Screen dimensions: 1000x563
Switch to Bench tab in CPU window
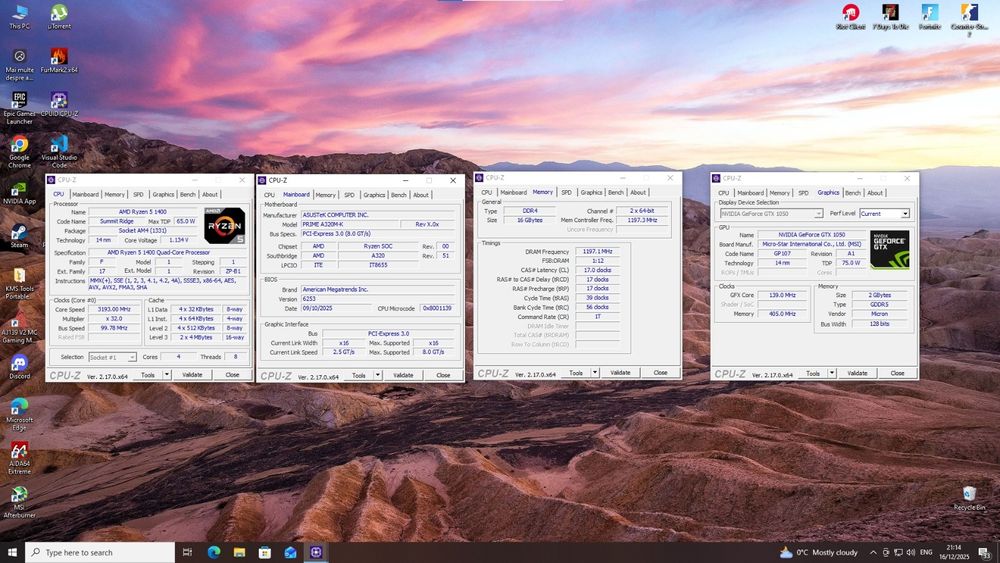tap(188, 194)
